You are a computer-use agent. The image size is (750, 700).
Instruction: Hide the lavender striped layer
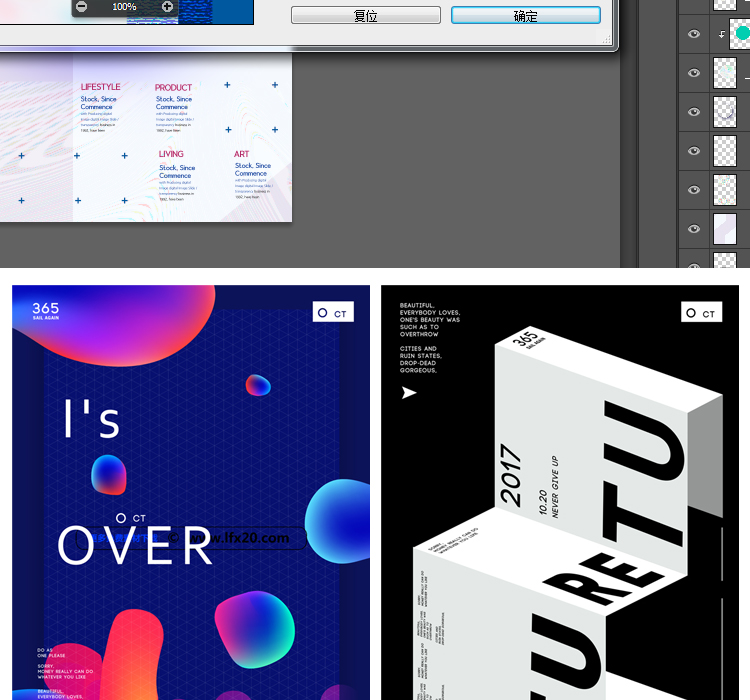point(694,229)
